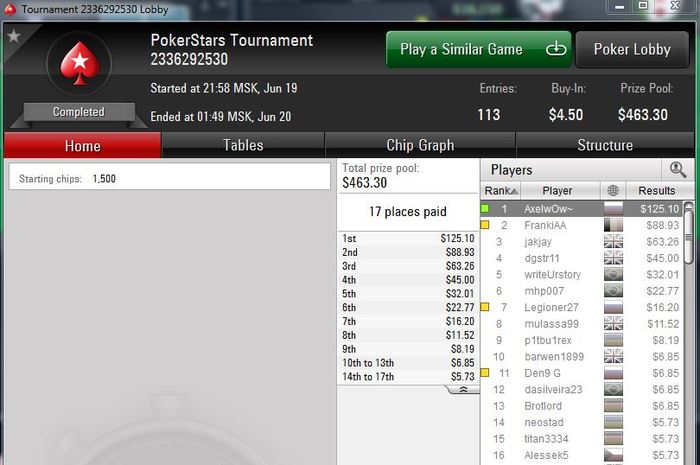Click the favorite star icon in the corner
Screen dimensions: 700x465
click(x=13, y=36)
